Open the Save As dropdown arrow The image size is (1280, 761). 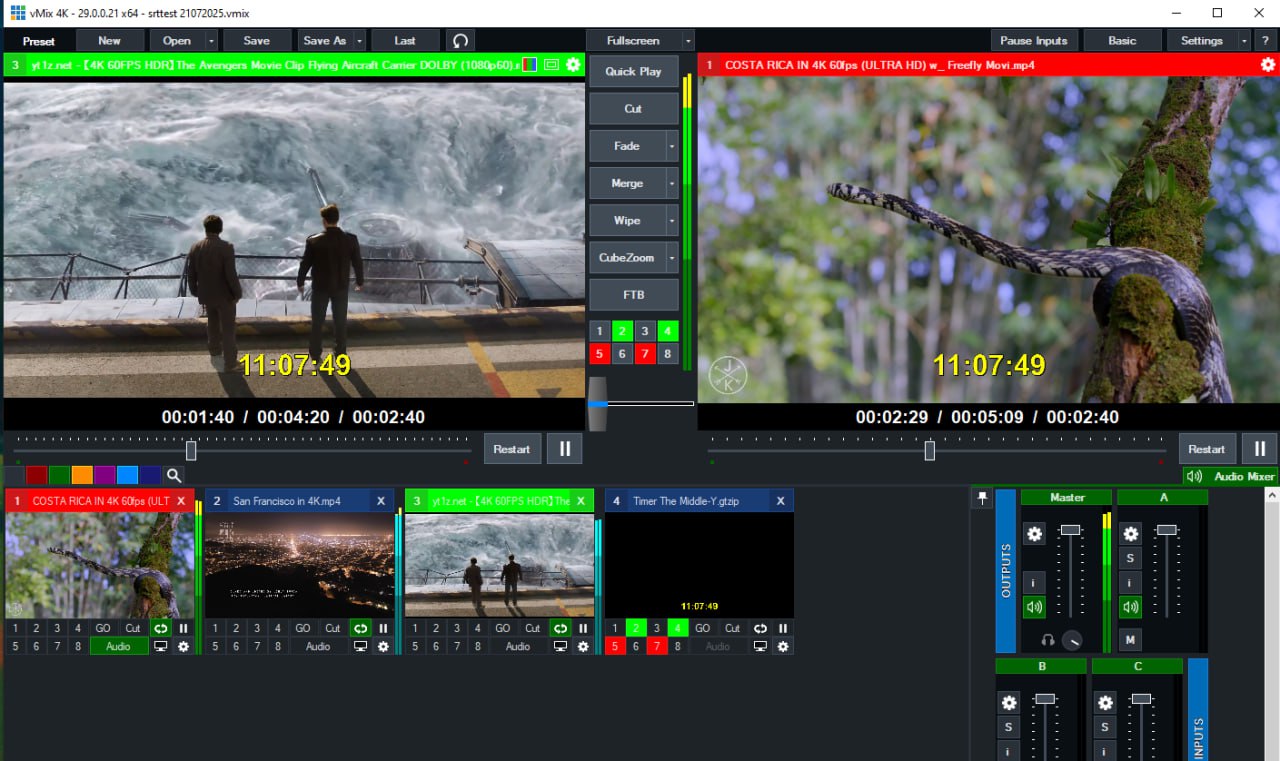[x=358, y=41]
